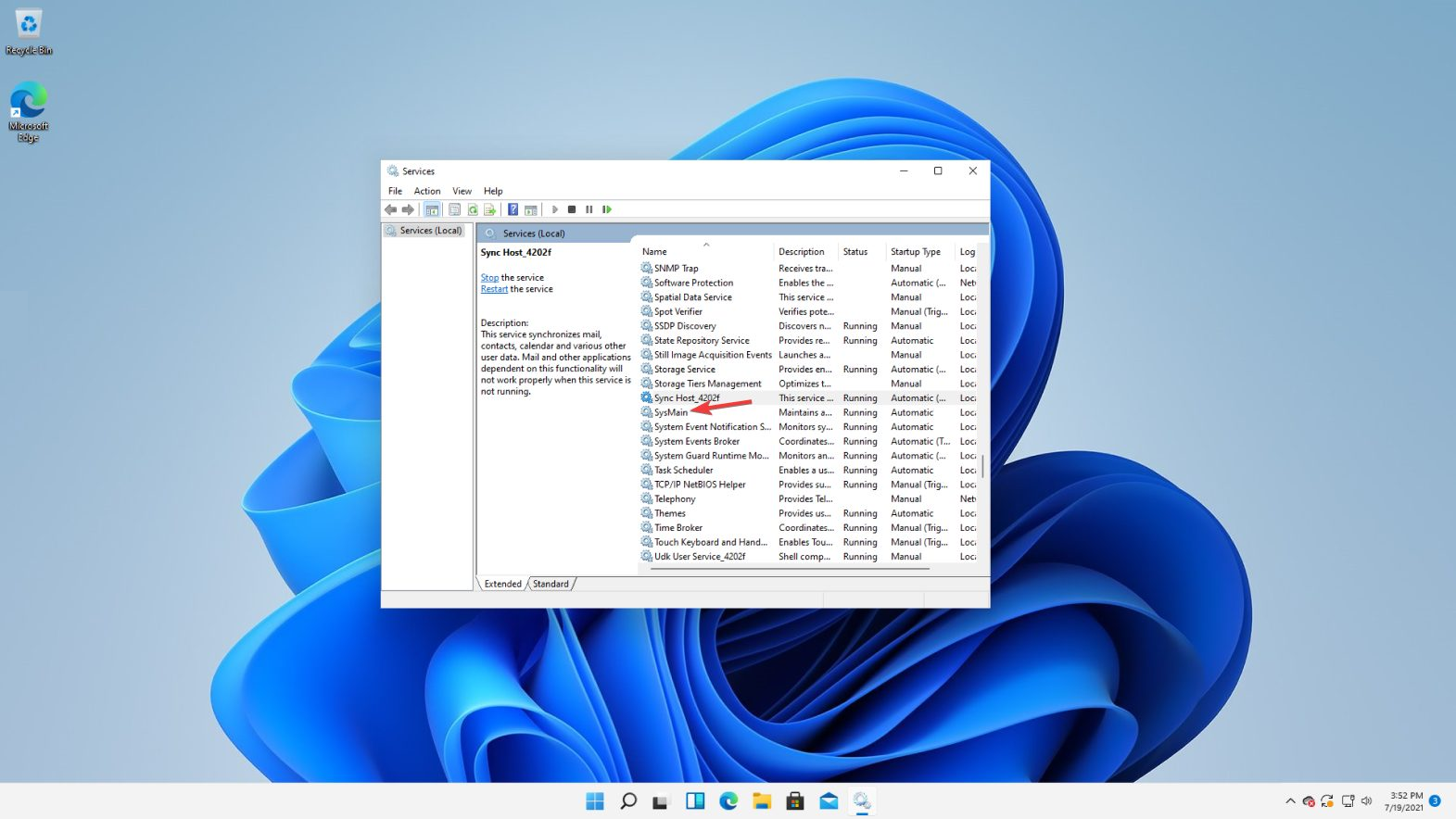Viewport: 1456px width, 819px height.
Task: Open the Help menu
Action: click(x=493, y=191)
